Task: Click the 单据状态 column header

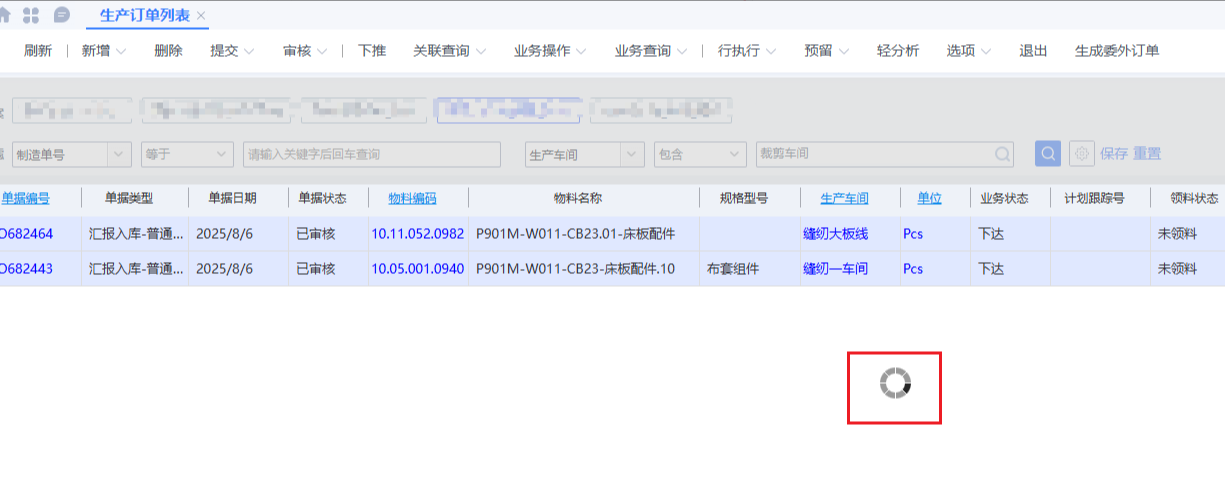Action: tap(322, 198)
